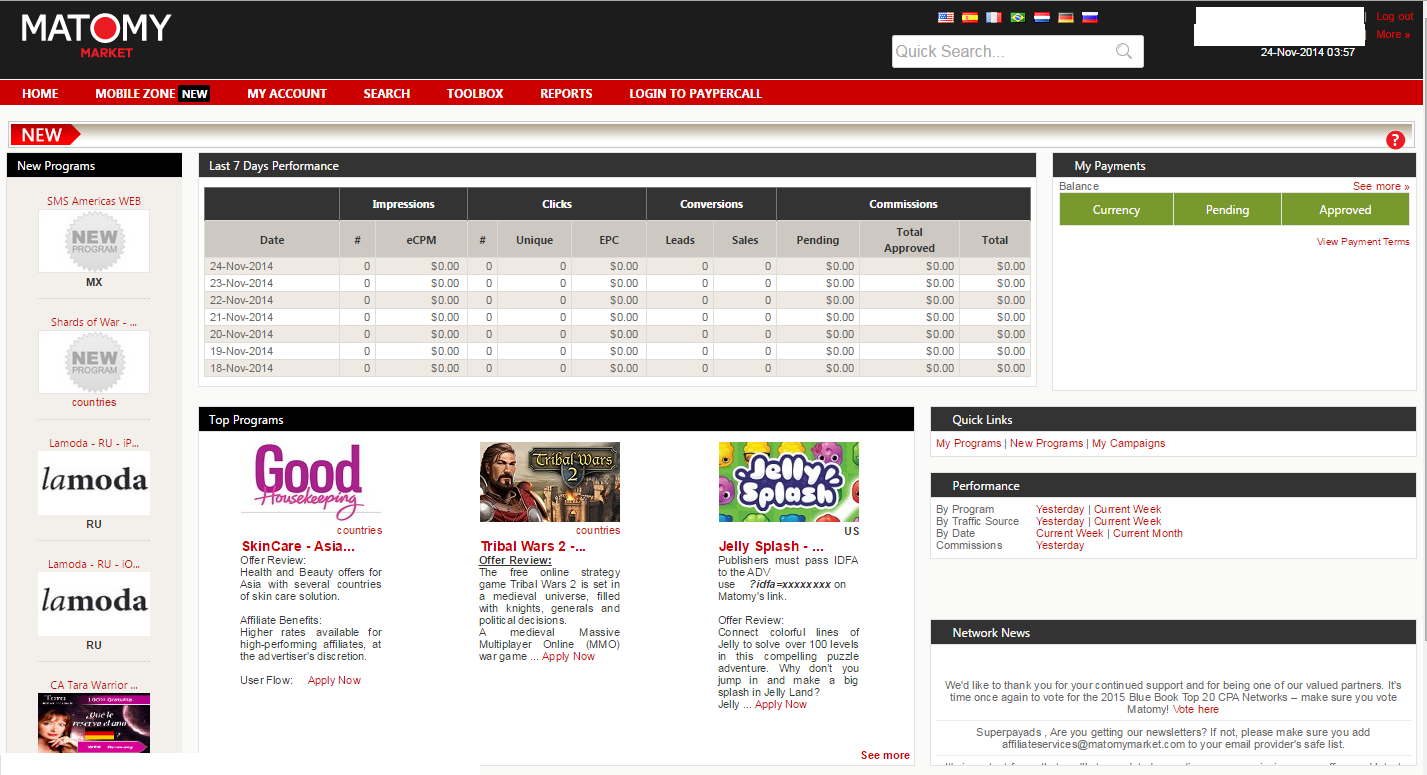Click the Tribal Wars 2 game image
This screenshot has height=775, width=1427.
(x=550, y=482)
